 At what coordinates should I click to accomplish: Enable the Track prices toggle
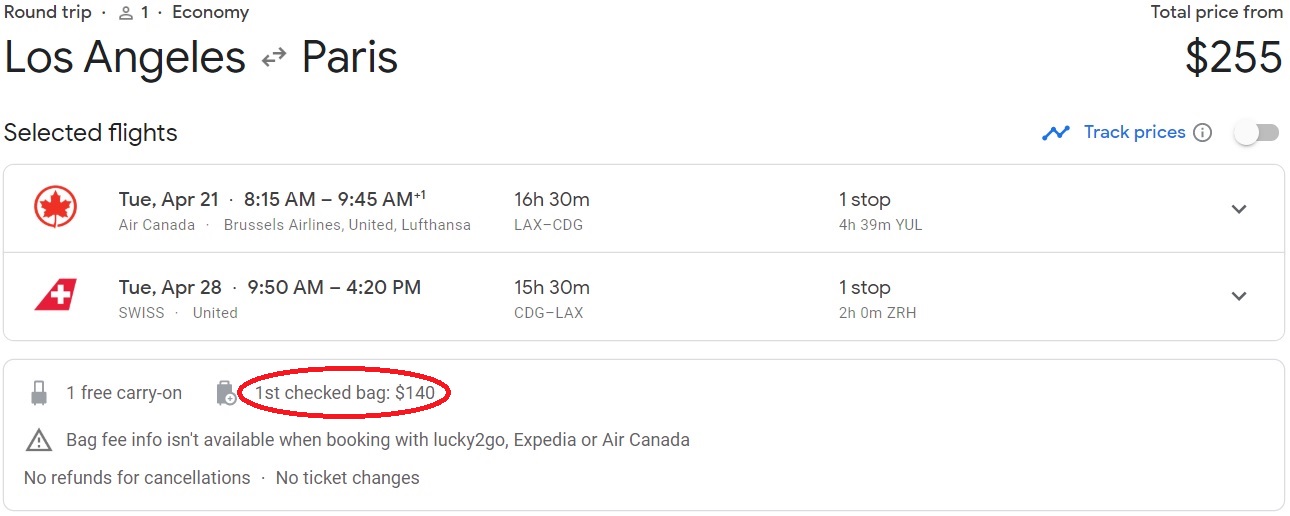point(1256,133)
